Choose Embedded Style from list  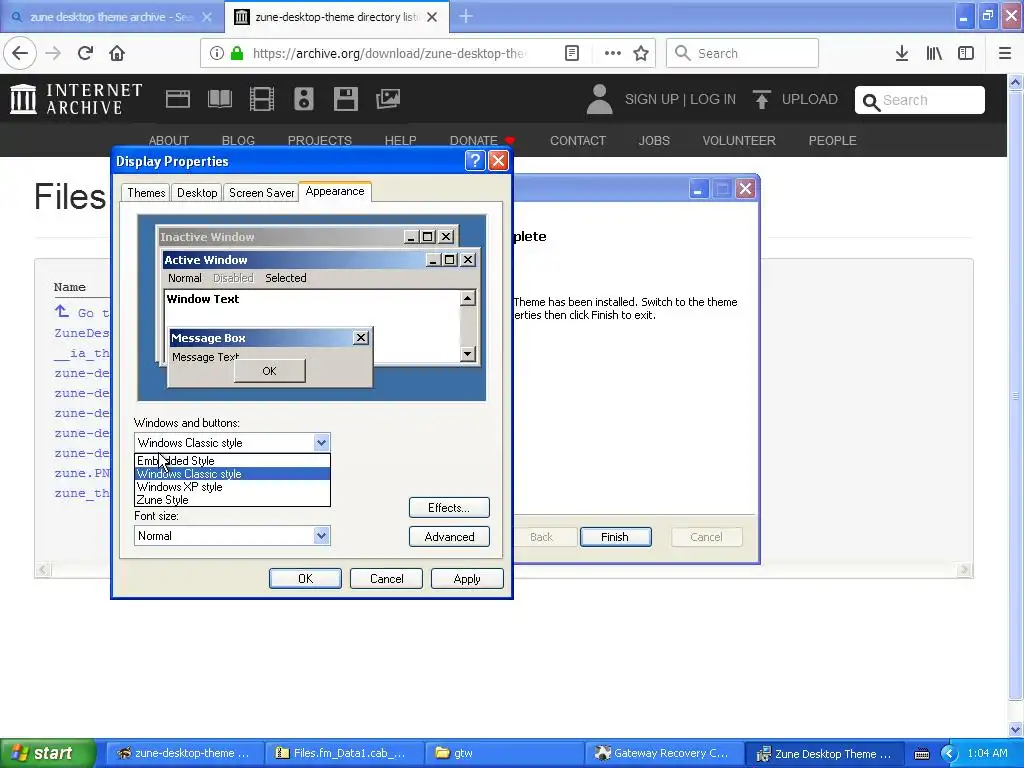coord(232,460)
